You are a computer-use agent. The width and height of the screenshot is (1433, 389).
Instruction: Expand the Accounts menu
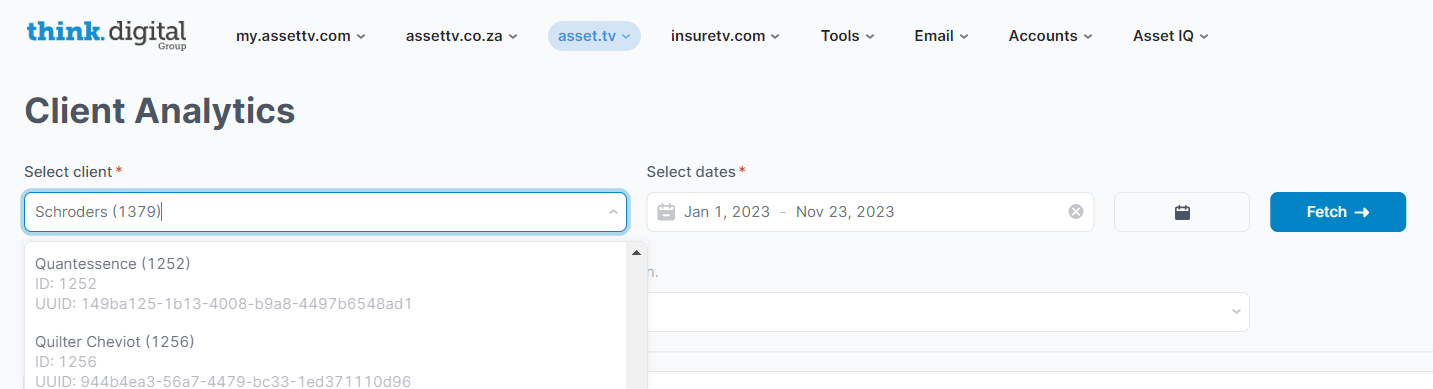(x=1050, y=36)
